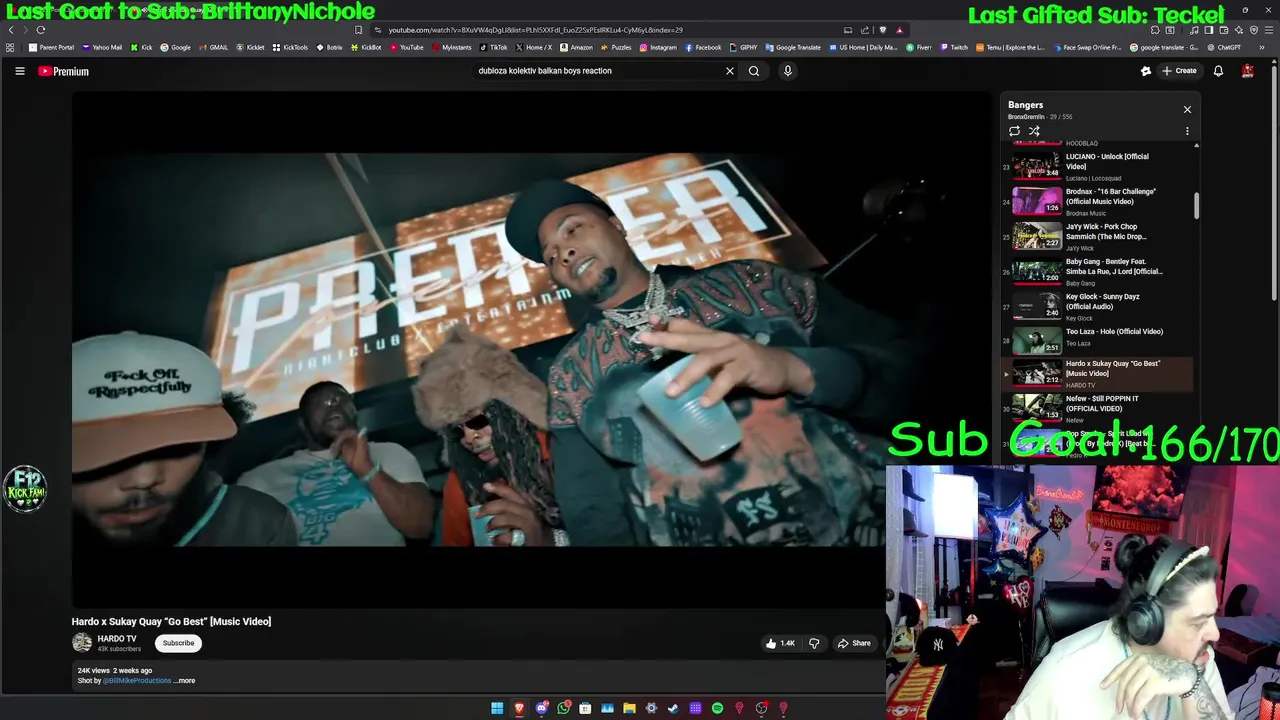Play Key Glock - Sunny Dayz audio
This screenshot has width=1280, height=720.
(x=1097, y=307)
